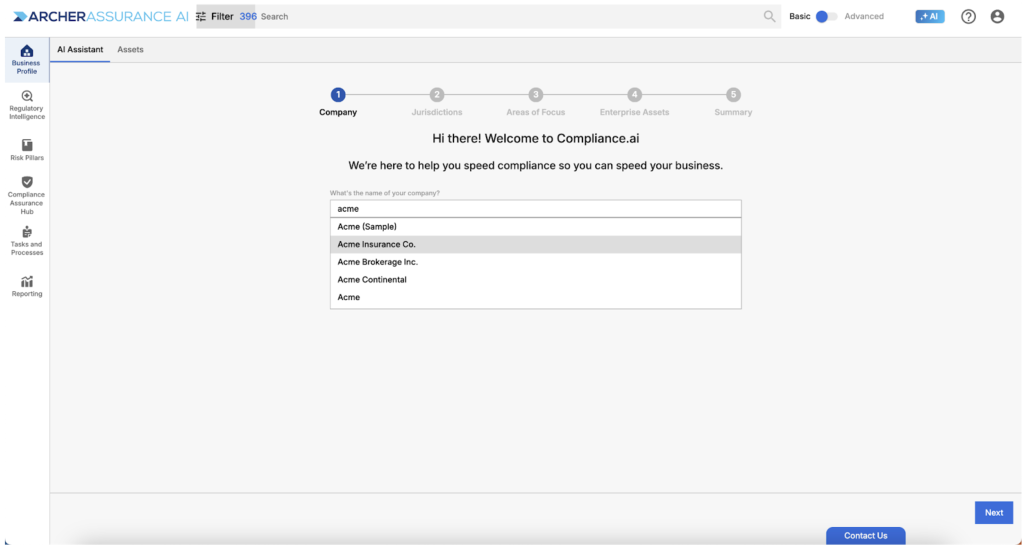Click the Advanced label beside the switch
The height and width of the screenshot is (547, 1024).
863,16
